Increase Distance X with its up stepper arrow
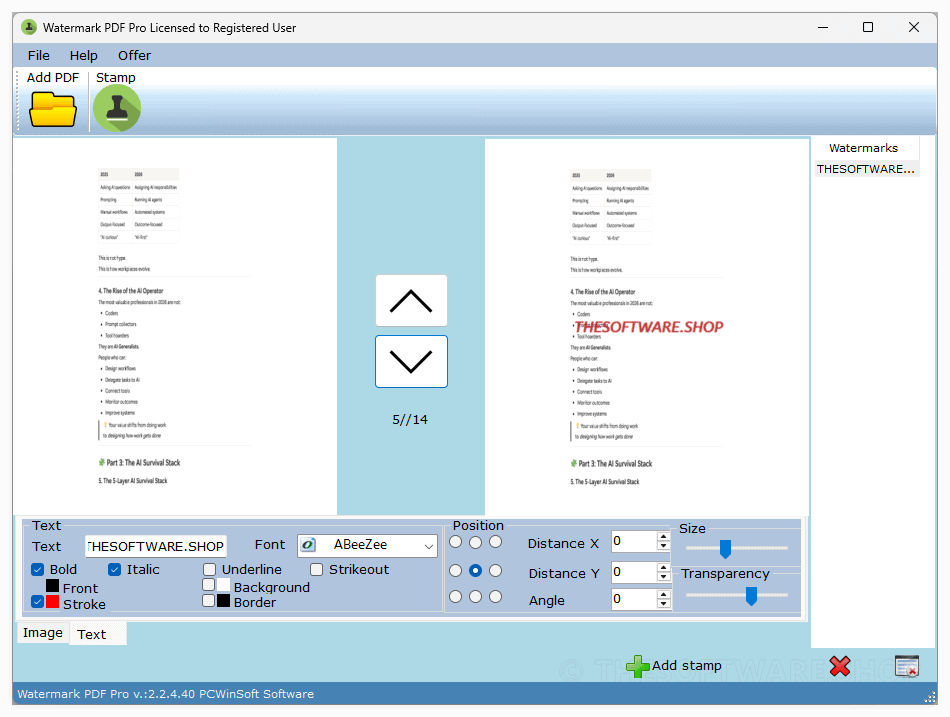 coord(662,537)
